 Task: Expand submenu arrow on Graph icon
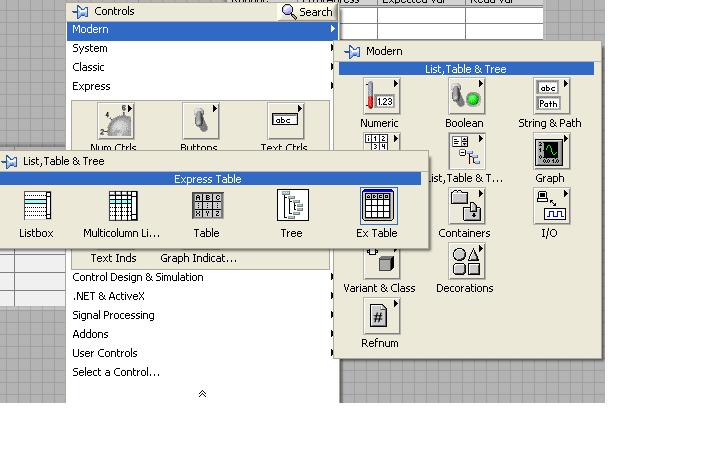tap(566, 139)
